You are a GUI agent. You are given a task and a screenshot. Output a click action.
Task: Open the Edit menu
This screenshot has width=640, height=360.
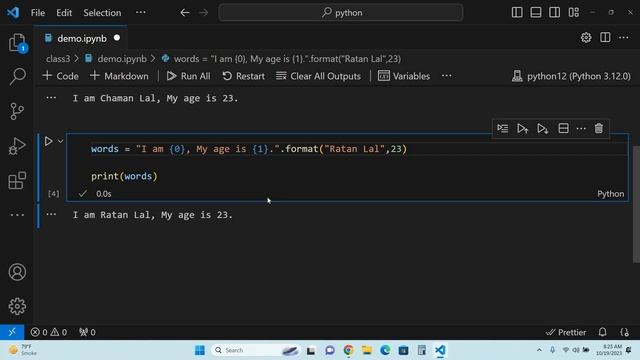click(x=64, y=13)
